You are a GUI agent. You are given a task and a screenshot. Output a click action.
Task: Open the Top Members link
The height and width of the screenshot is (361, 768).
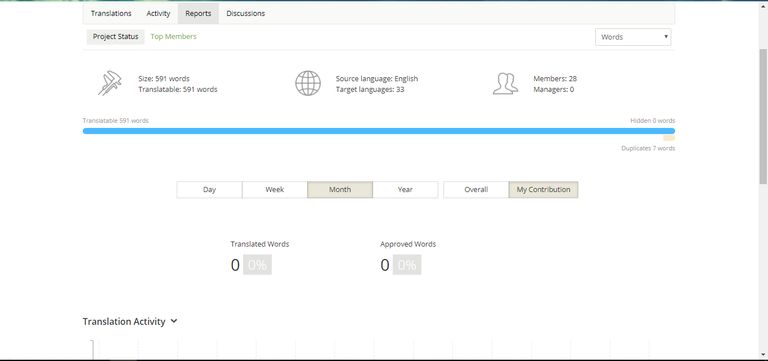[x=173, y=37]
